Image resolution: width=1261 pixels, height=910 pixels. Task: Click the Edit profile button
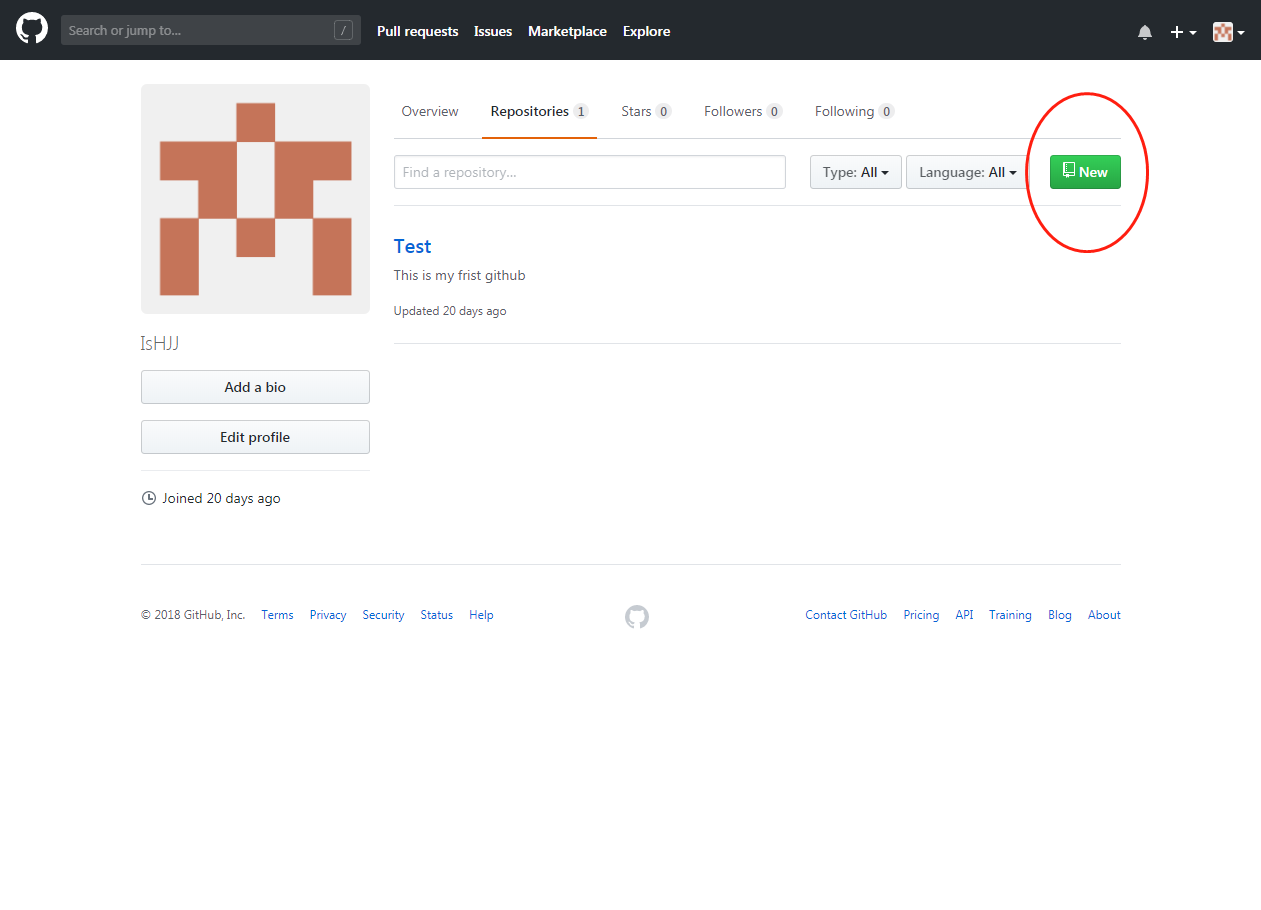point(255,437)
